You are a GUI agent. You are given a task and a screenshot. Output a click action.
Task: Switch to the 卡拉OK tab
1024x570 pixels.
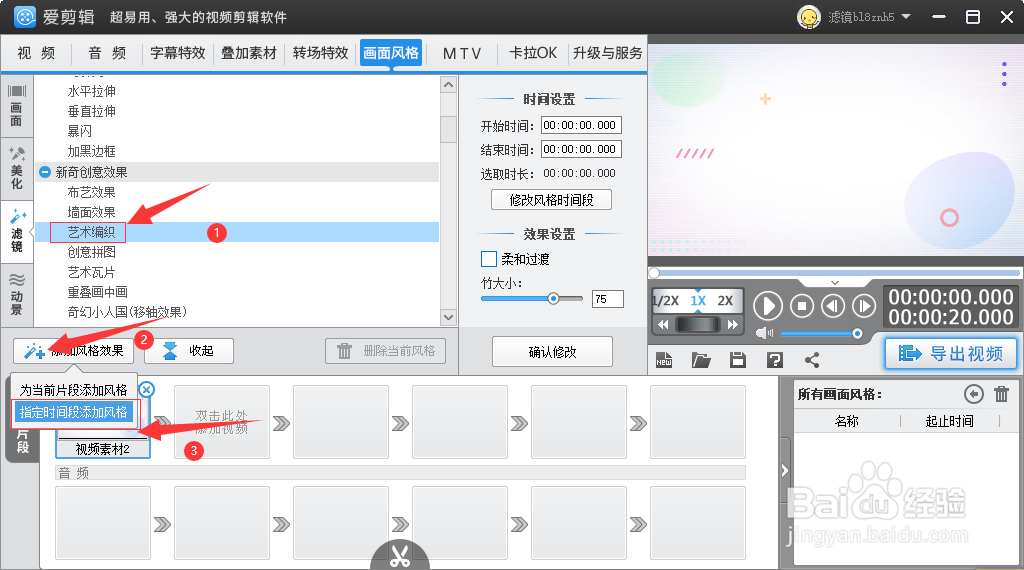[533, 53]
